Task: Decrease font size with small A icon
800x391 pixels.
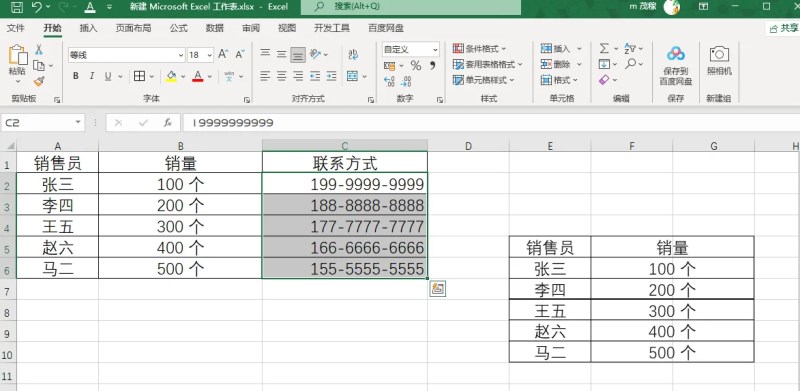Action: tap(240, 54)
